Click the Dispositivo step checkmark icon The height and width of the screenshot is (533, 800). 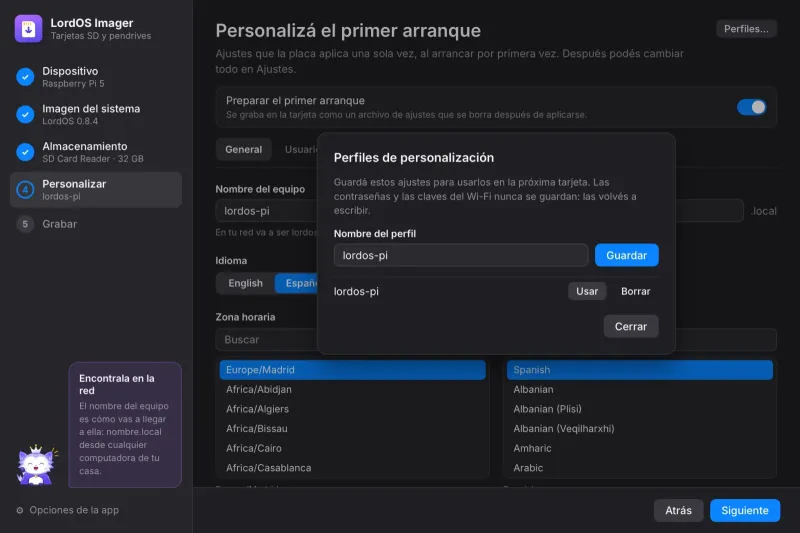click(25, 77)
